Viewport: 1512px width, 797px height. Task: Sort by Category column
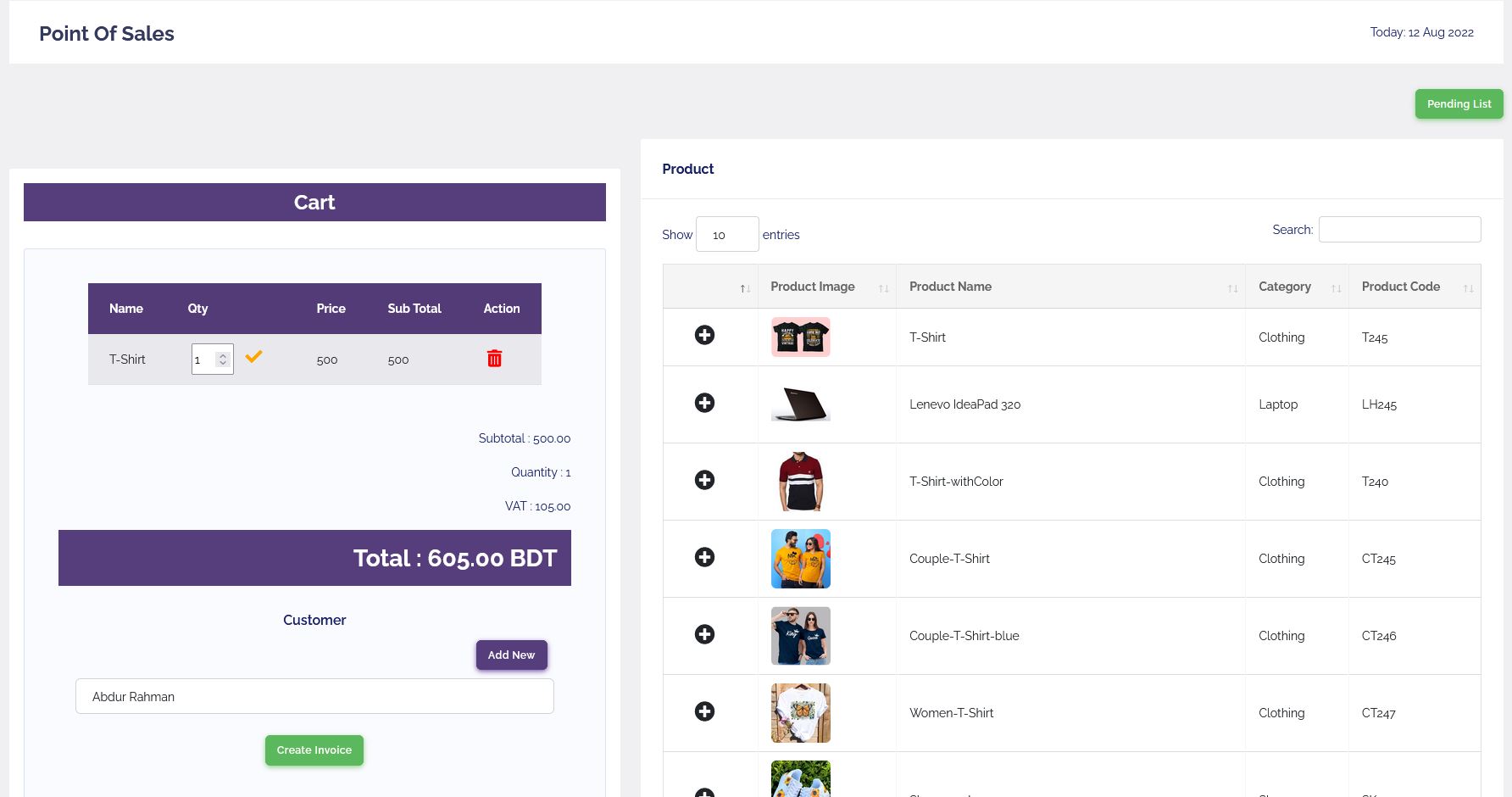1297,287
